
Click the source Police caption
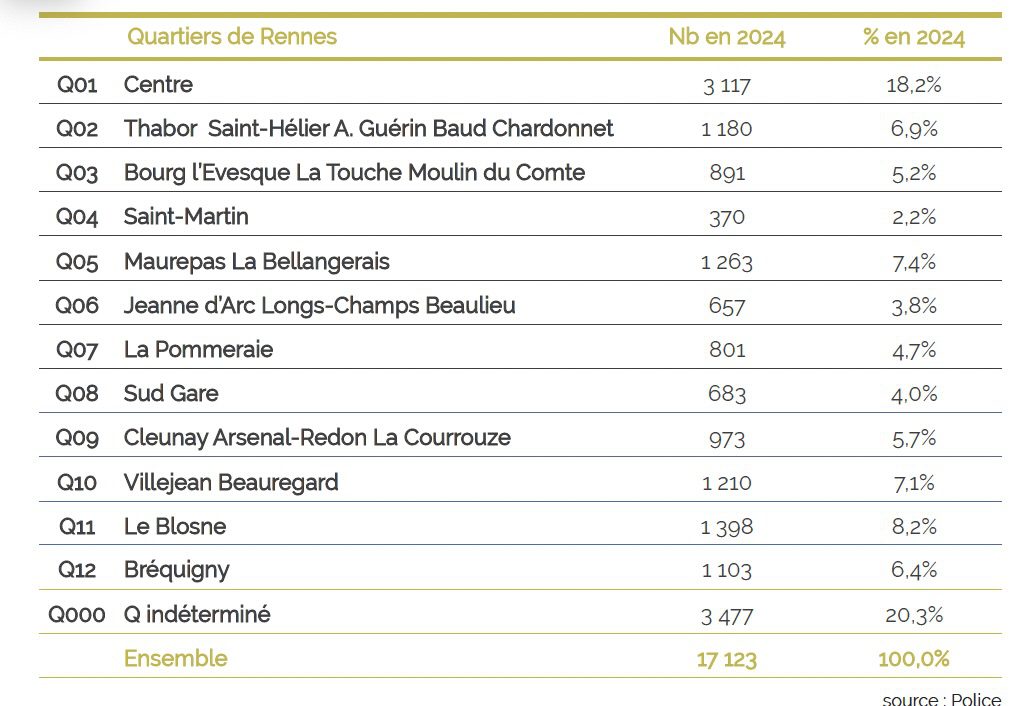941,699
